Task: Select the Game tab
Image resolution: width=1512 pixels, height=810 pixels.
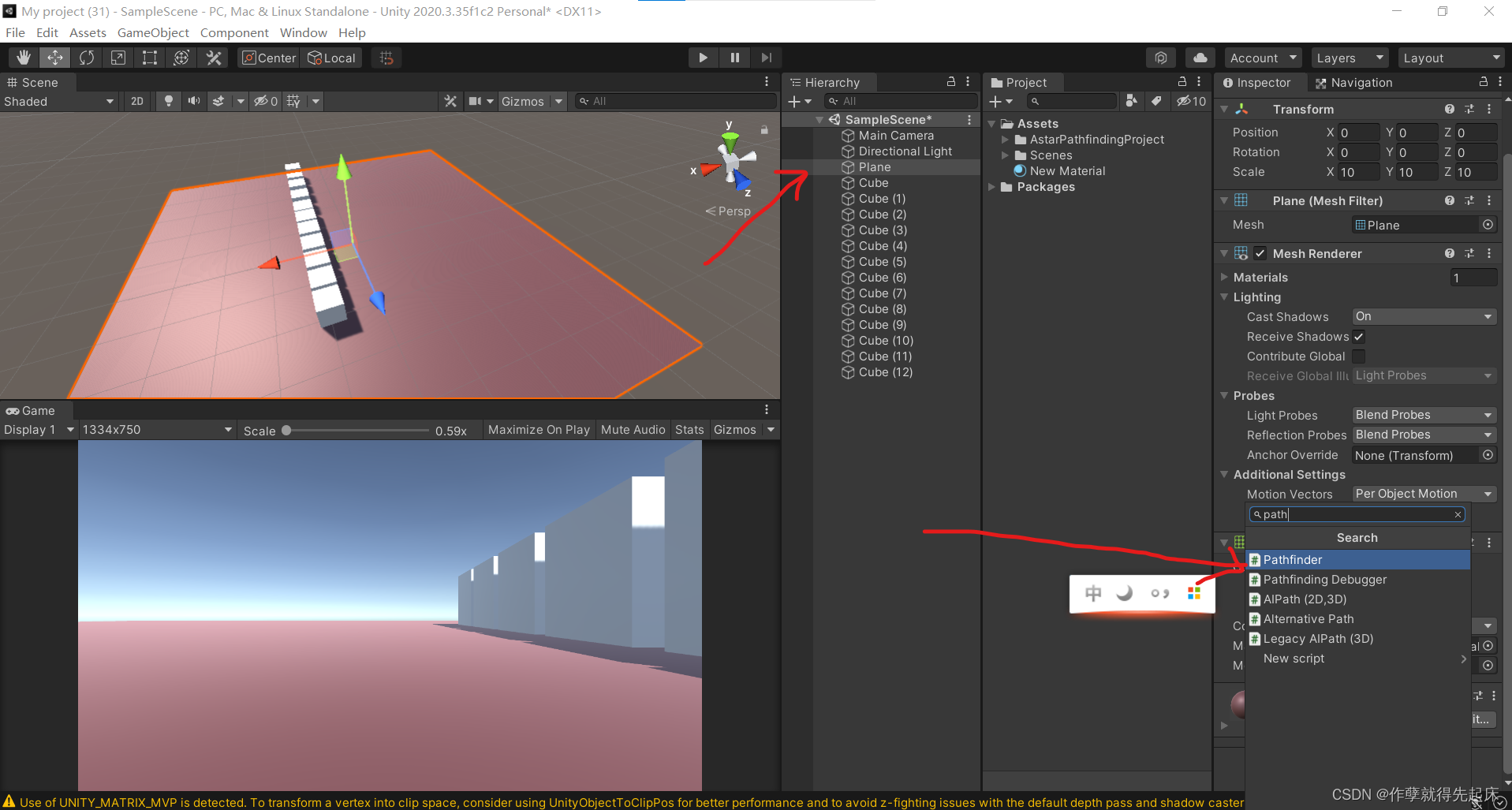Action: pyautogui.click(x=32, y=411)
